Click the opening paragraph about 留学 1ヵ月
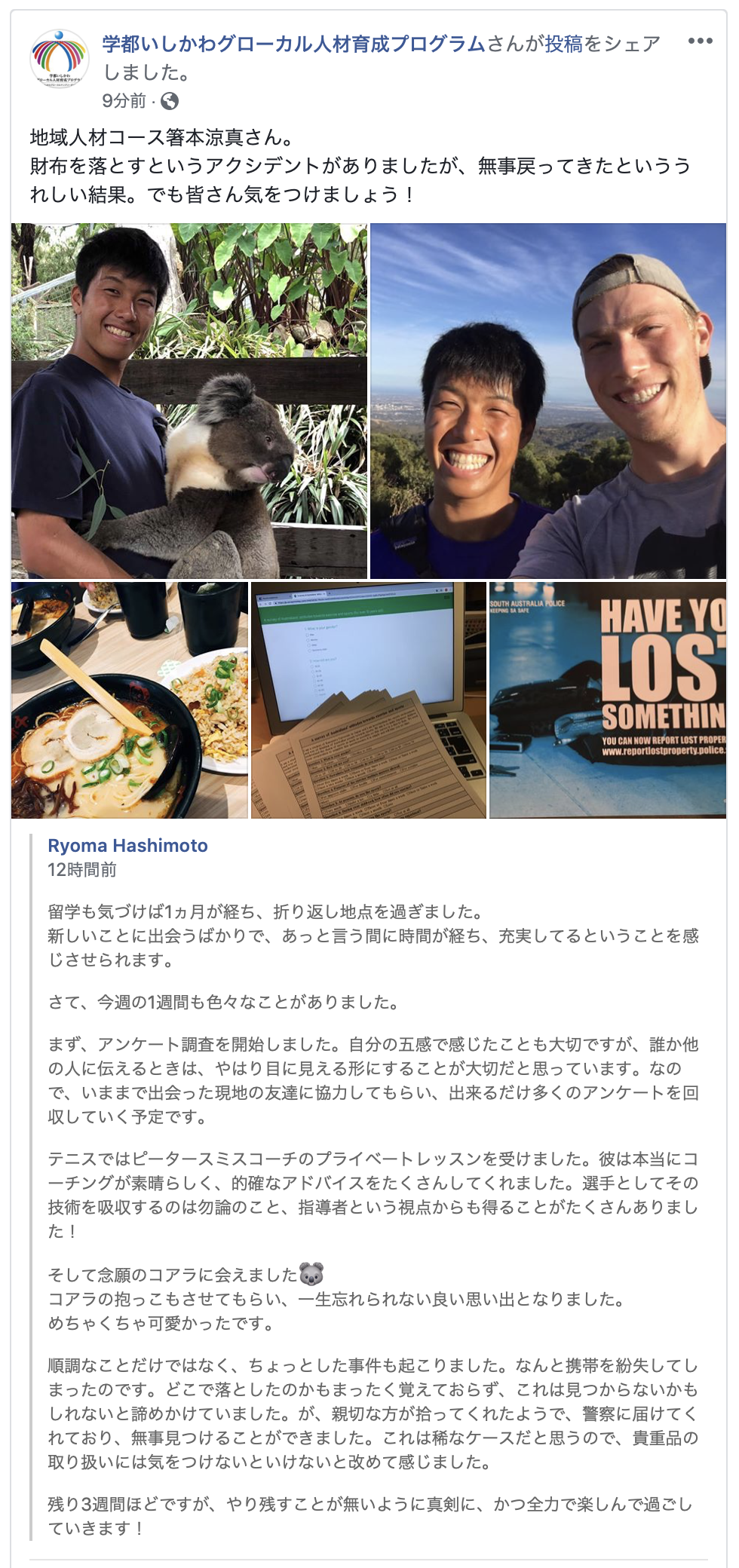 374,936
